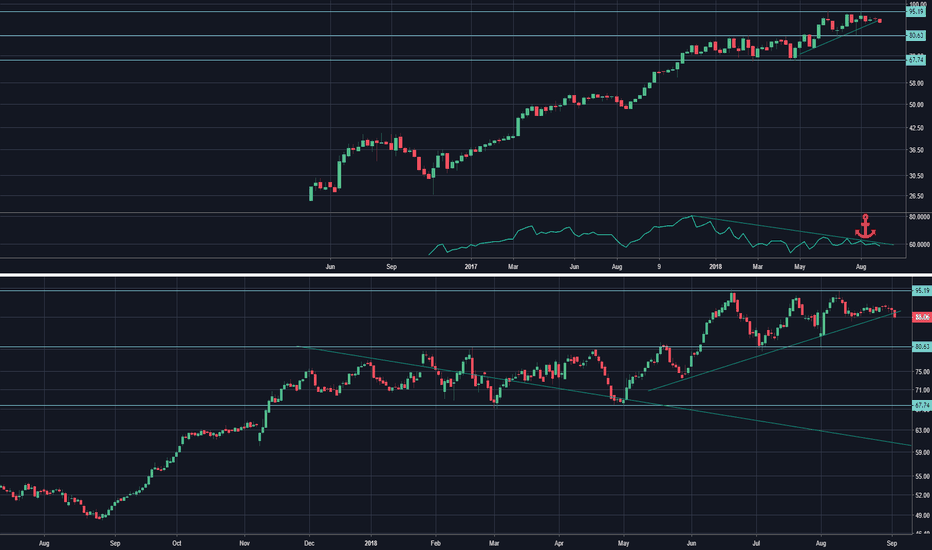Click the 59.00 price axis value
This screenshot has width=932, height=550.
point(922,452)
